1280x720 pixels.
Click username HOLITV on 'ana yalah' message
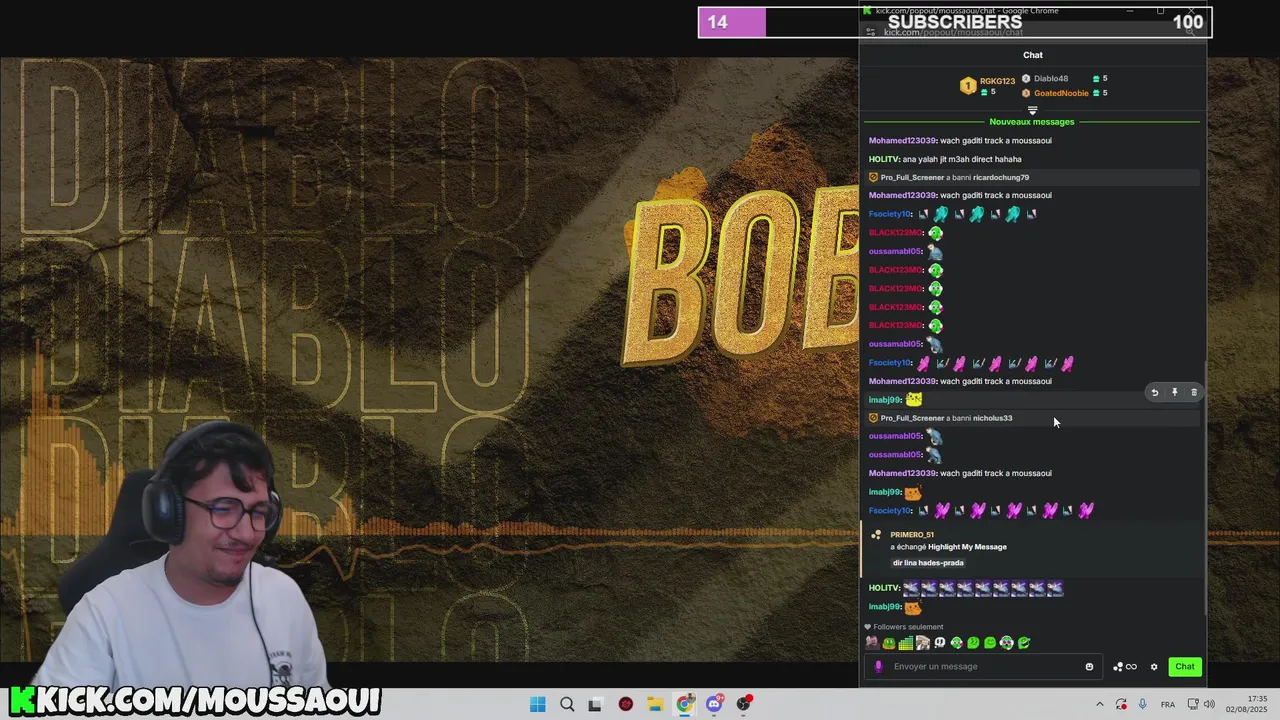tap(884, 159)
